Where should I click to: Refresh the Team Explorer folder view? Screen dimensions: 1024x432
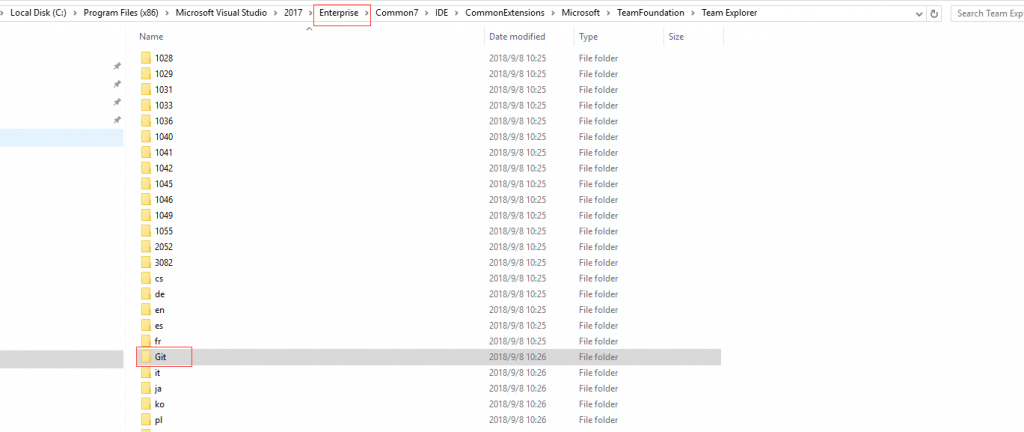pos(935,13)
